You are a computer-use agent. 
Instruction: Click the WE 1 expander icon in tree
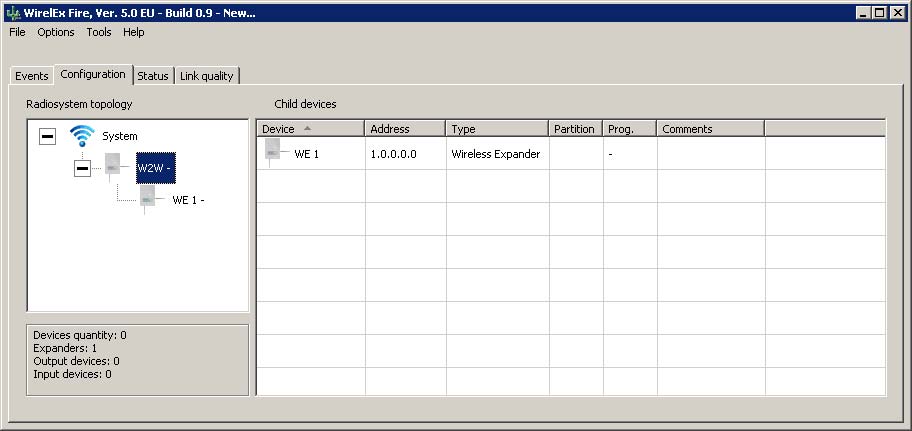point(148,200)
